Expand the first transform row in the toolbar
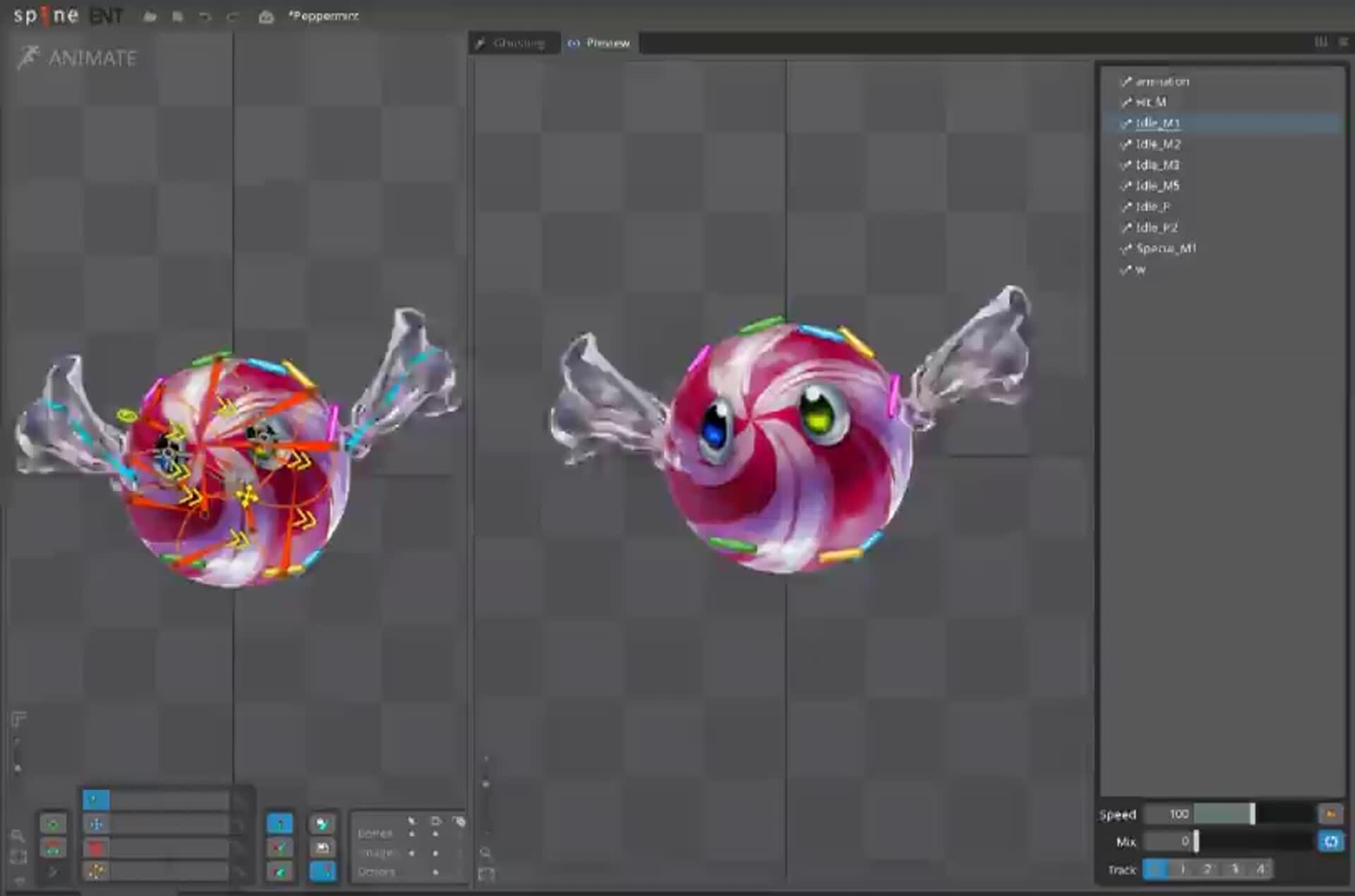 pyautogui.click(x=239, y=801)
